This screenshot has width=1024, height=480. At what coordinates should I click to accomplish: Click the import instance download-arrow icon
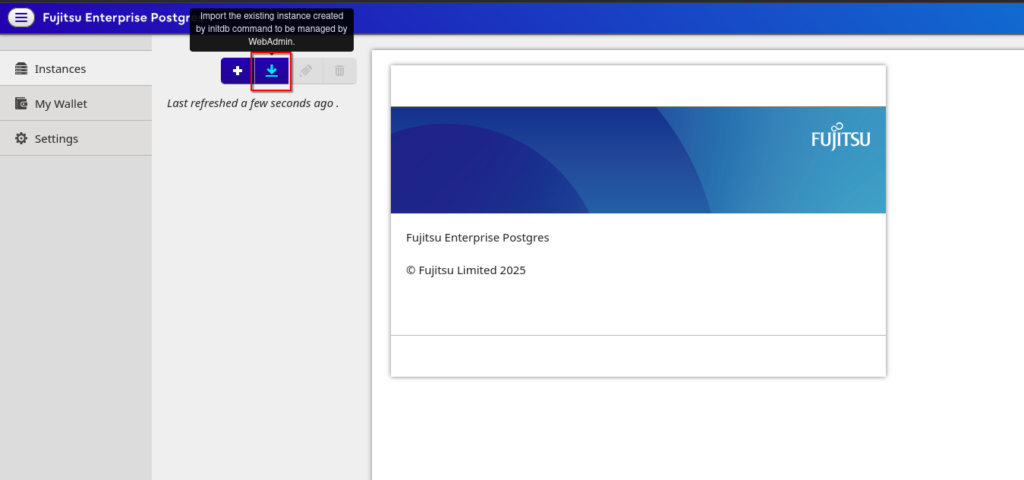tap(271, 71)
